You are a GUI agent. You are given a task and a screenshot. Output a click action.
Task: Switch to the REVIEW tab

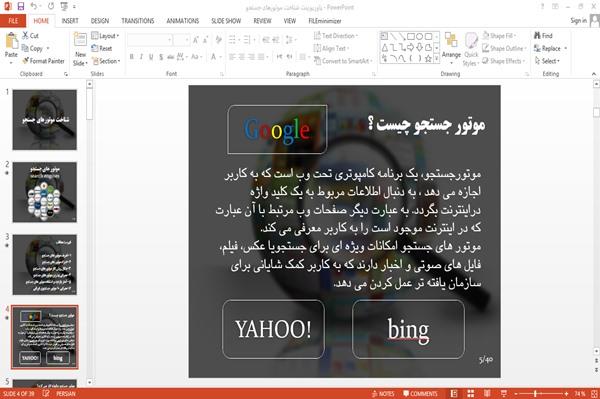tap(262, 21)
